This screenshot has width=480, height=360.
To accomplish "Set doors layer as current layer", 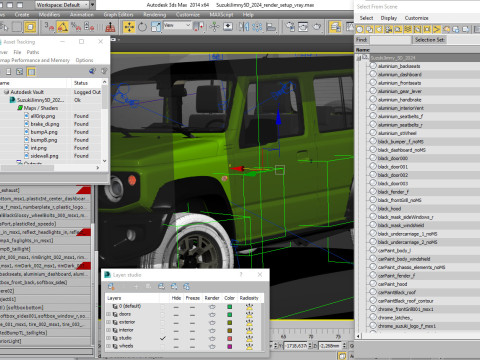I will coord(162,314).
